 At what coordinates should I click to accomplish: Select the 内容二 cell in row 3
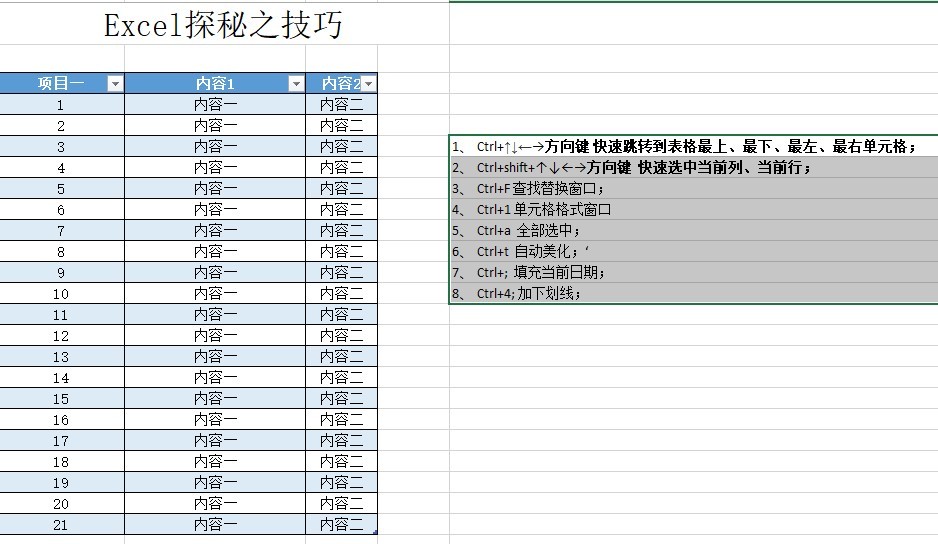coord(341,147)
